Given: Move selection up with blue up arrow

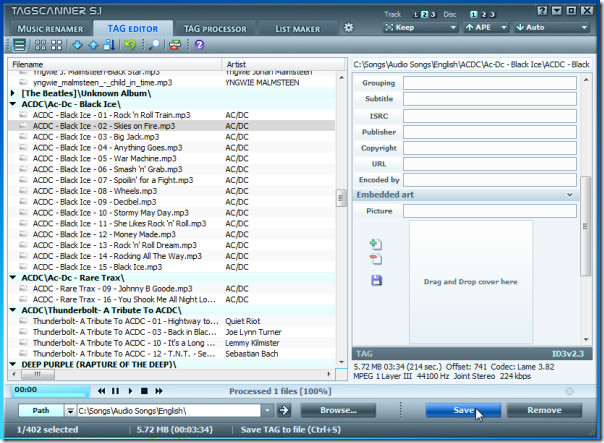Looking at the screenshot, I should coord(93,45).
